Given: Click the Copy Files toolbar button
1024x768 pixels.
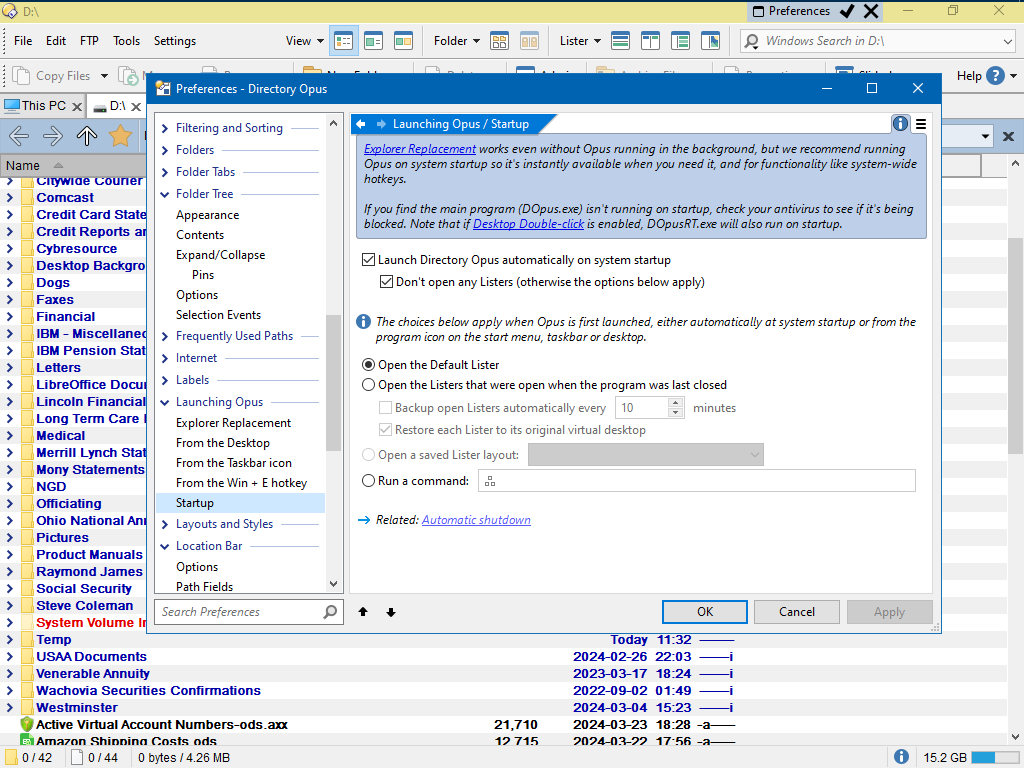Looking at the screenshot, I should [x=52, y=76].
